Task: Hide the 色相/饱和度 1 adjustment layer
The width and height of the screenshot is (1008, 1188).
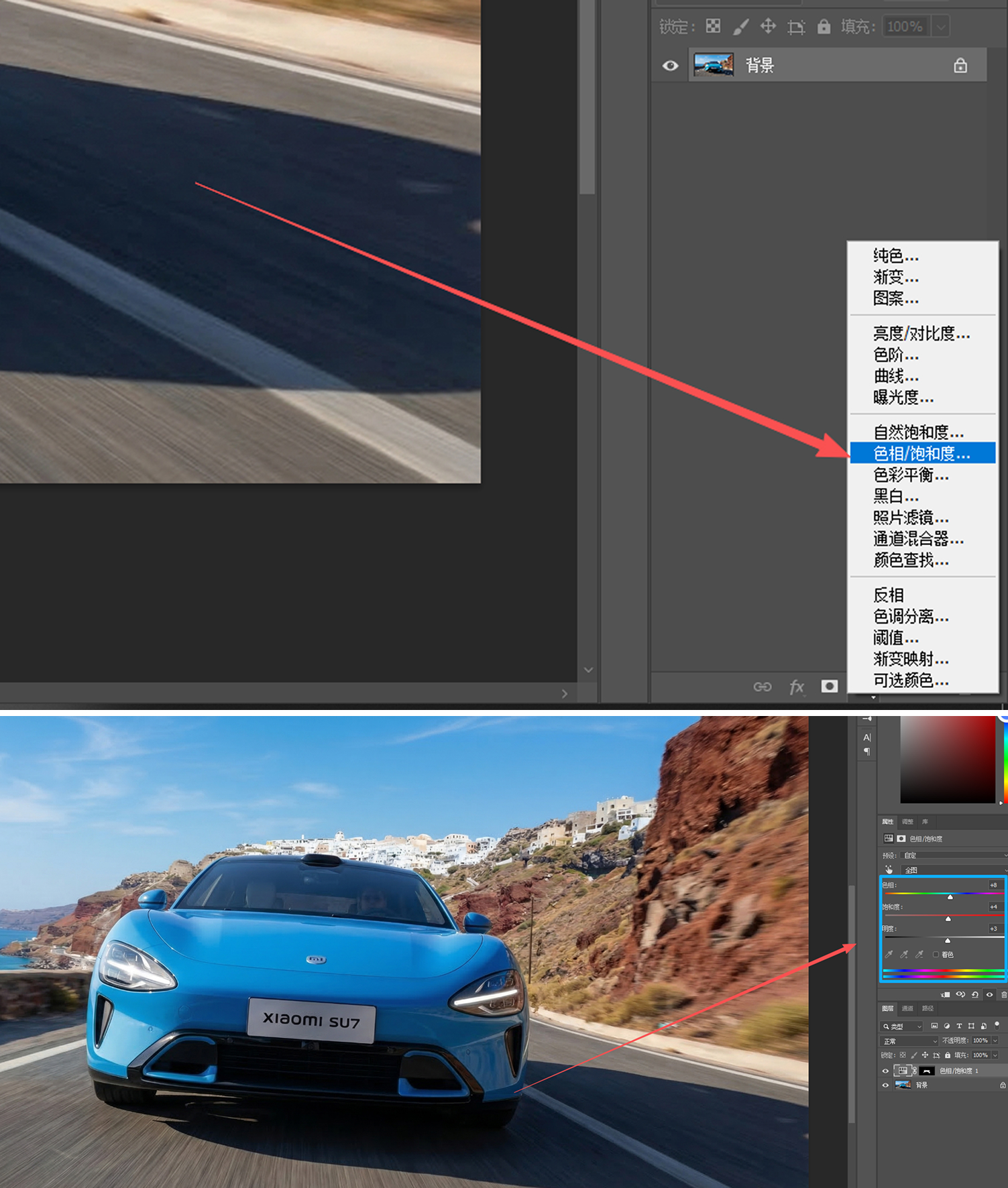Action: 885,1071
